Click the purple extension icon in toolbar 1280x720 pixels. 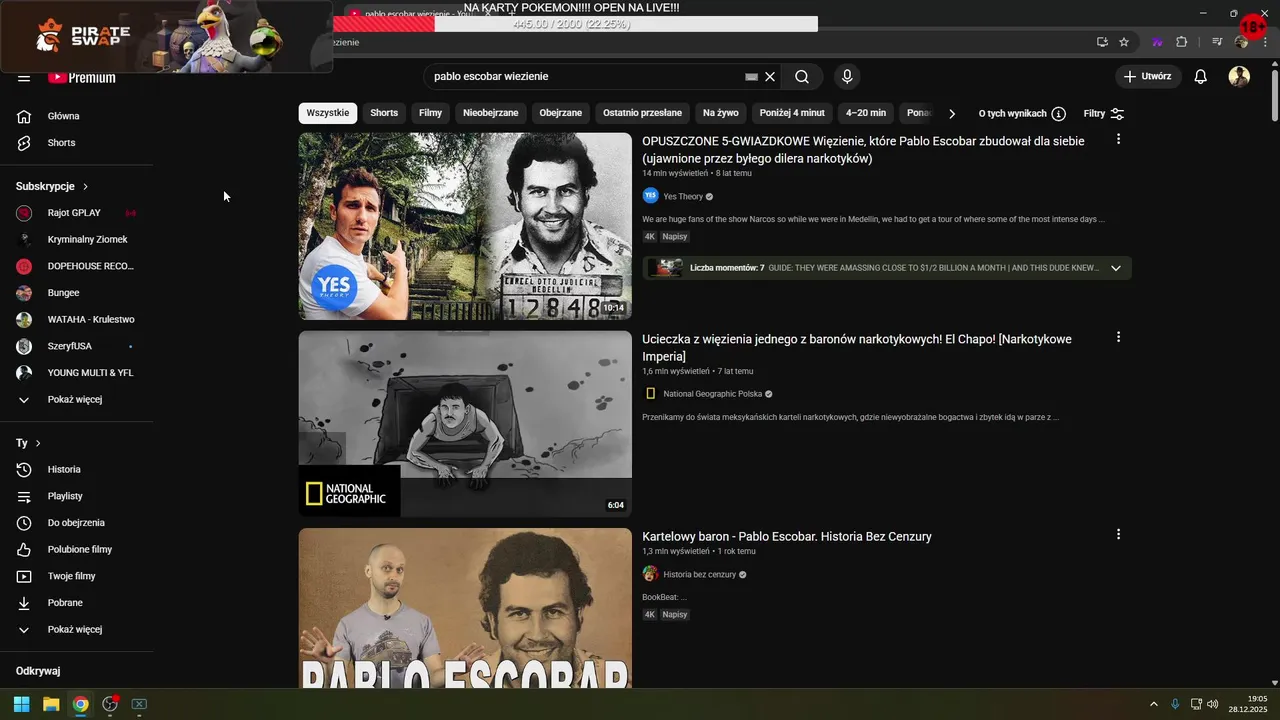coord(1157,42)
